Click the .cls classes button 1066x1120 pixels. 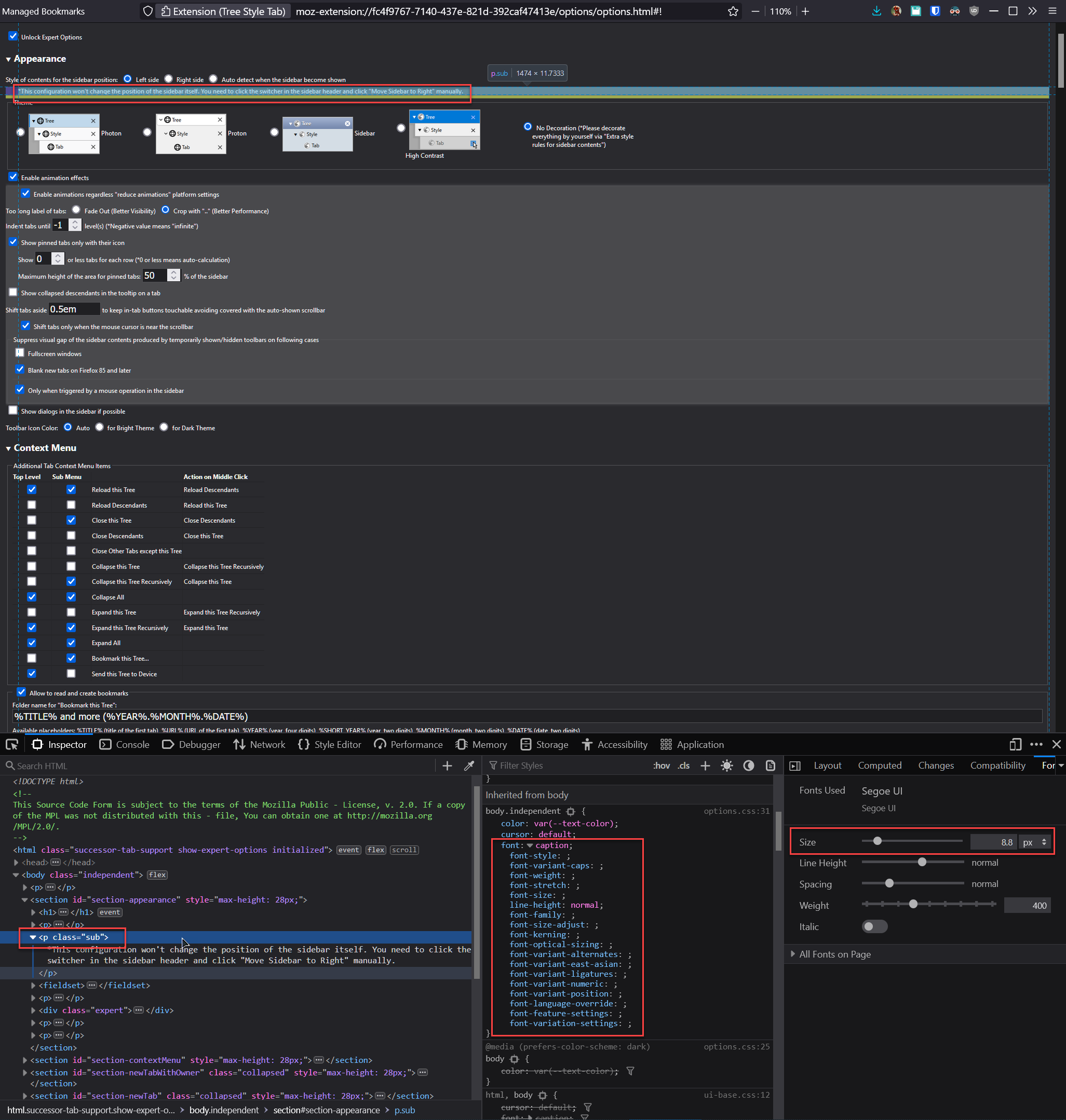click(x=684, y=766)
